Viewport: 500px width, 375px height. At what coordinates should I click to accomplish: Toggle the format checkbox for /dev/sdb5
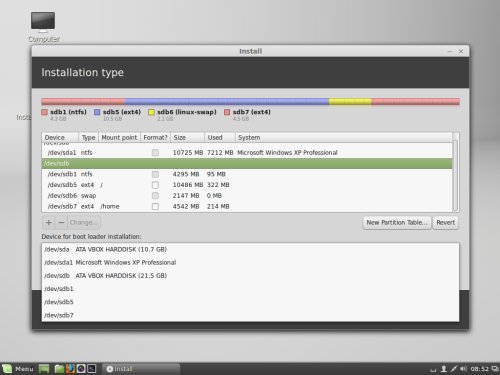pos(155,185)
